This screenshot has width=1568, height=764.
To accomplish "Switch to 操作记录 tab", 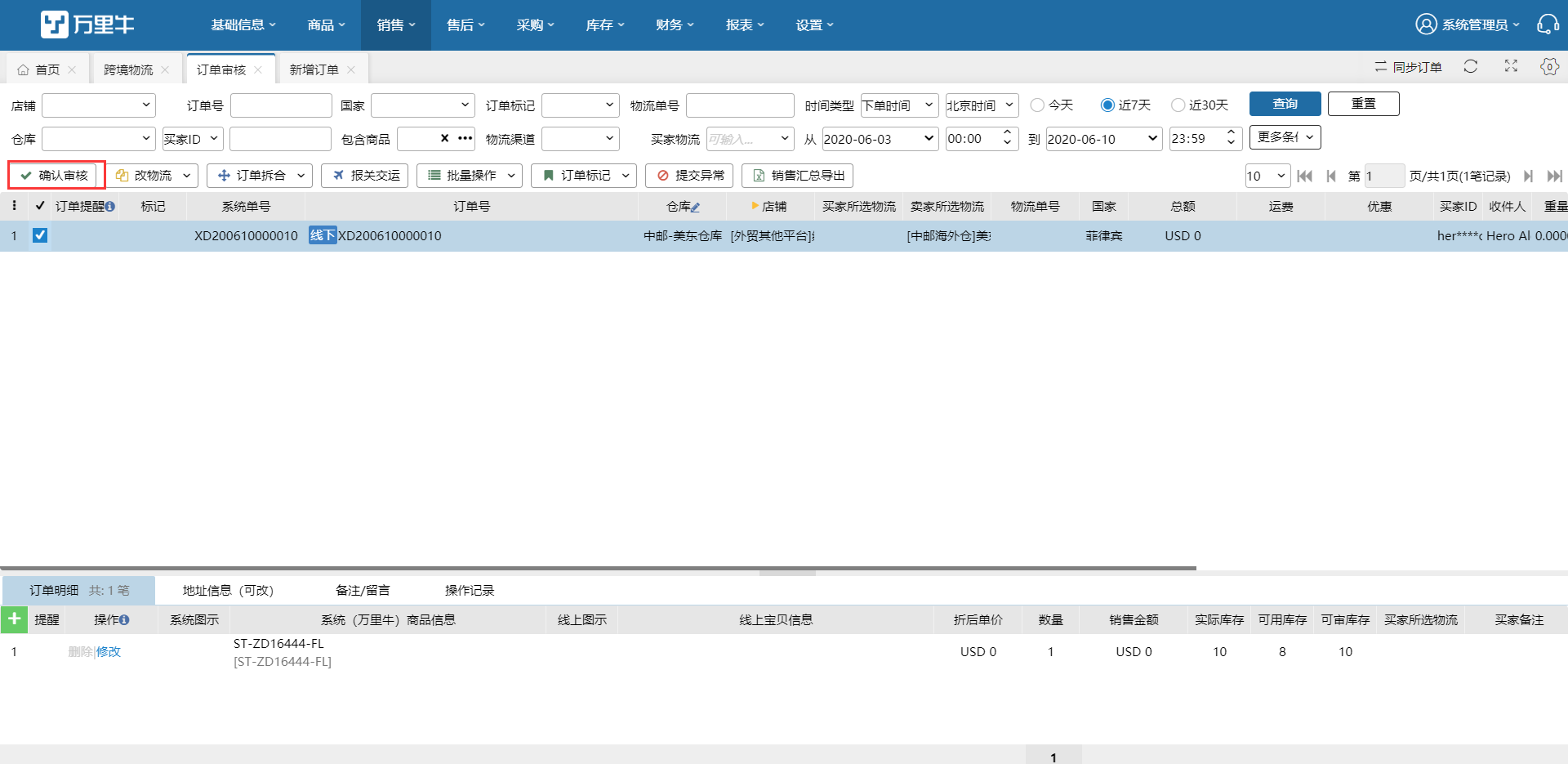I will 470,590.
